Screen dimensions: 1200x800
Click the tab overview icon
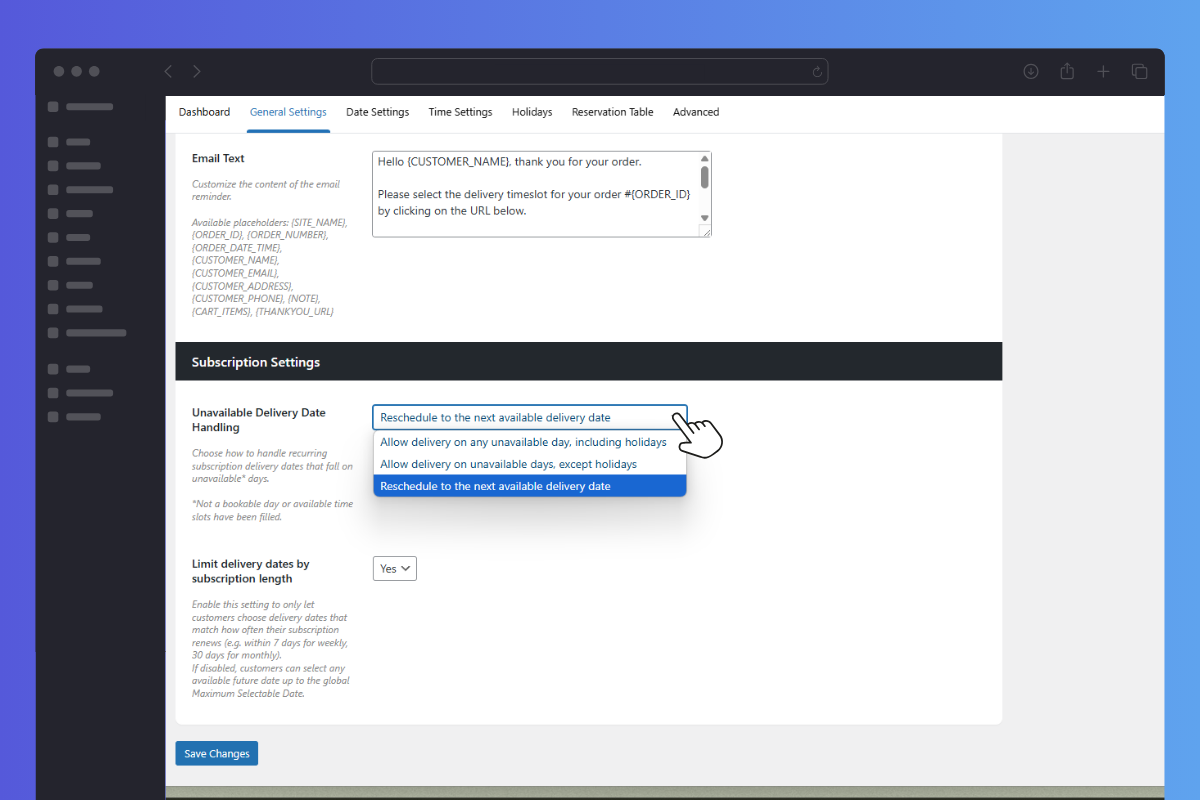point(1139,72)
